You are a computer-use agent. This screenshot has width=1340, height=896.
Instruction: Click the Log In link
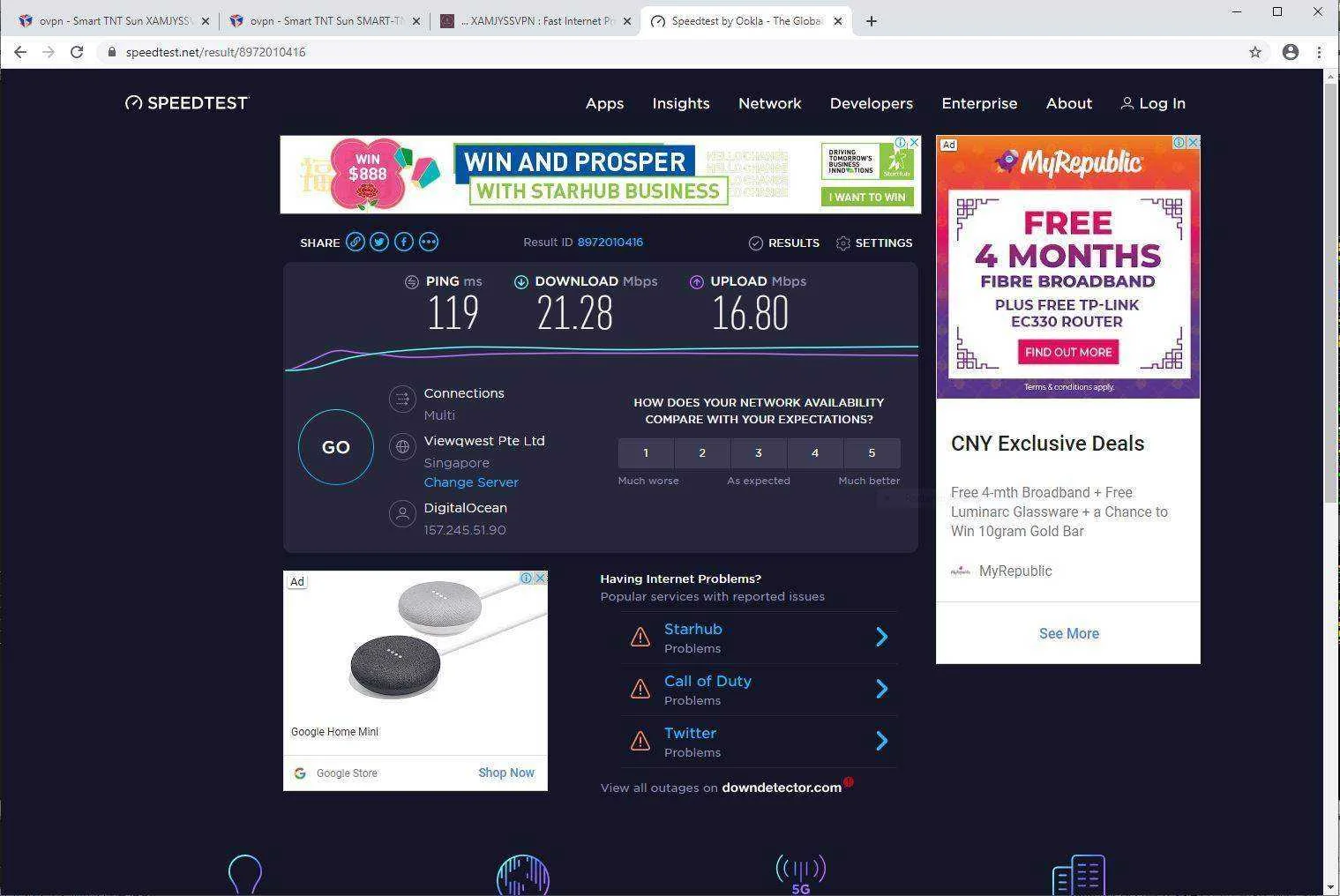tap(1153, 103)
